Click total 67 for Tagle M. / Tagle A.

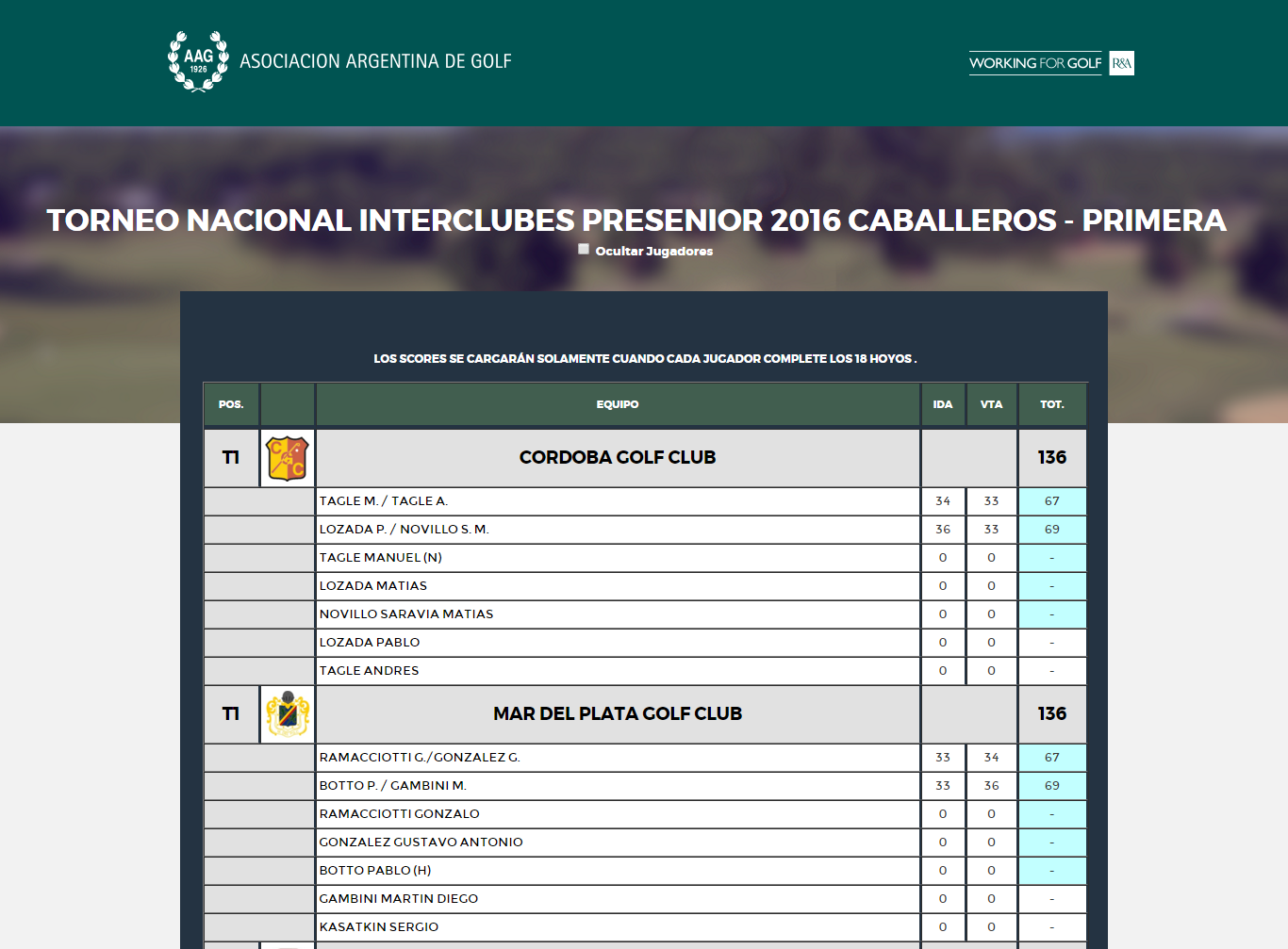pyautogui.click(x=1052, y=501)
